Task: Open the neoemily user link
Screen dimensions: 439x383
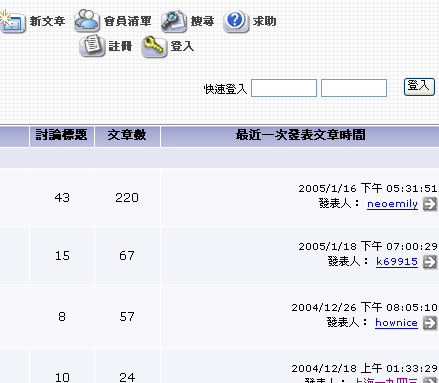Action: pyautogui.click(x=392, y=204)
